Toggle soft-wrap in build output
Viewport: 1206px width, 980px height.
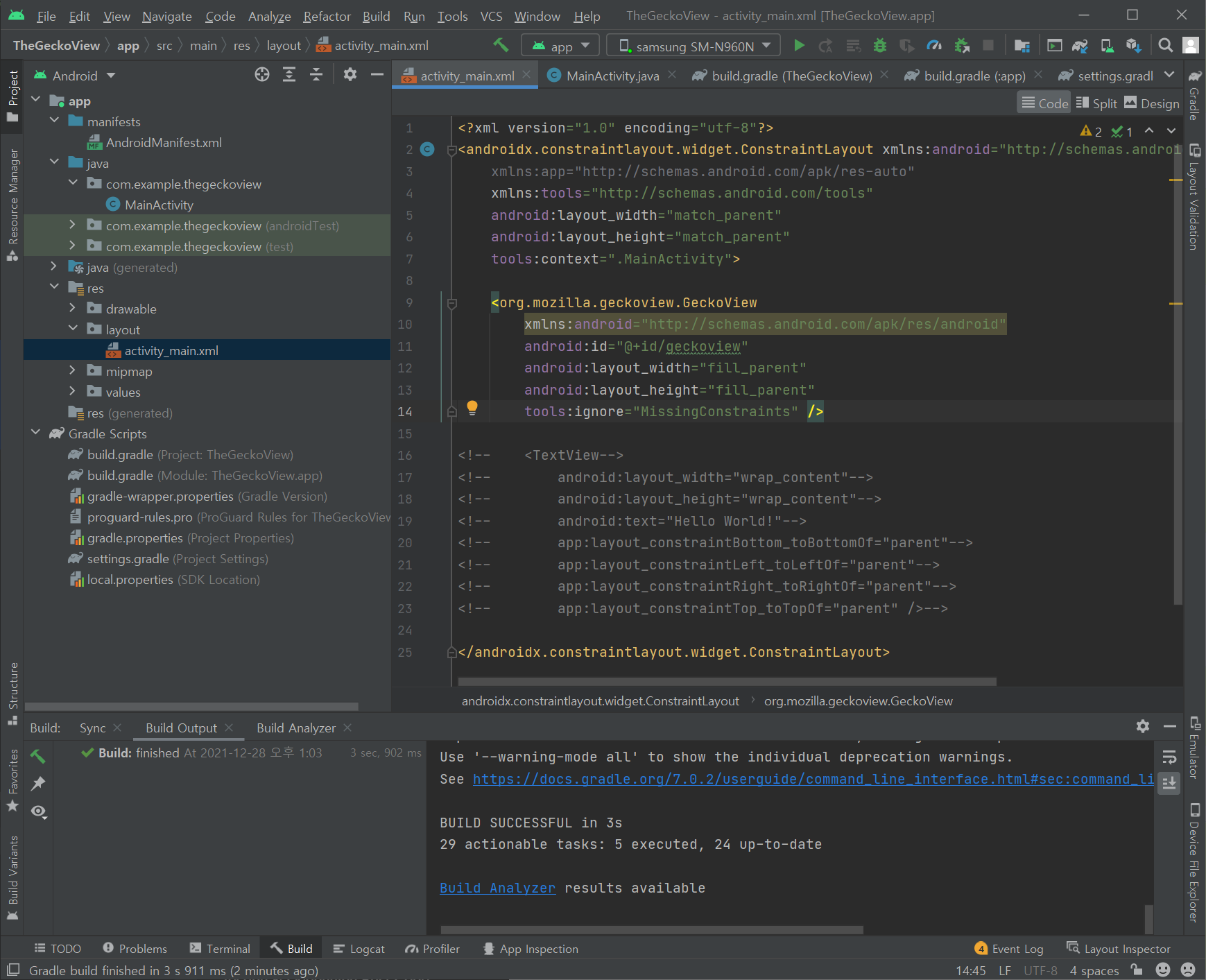pos(1169,757)
